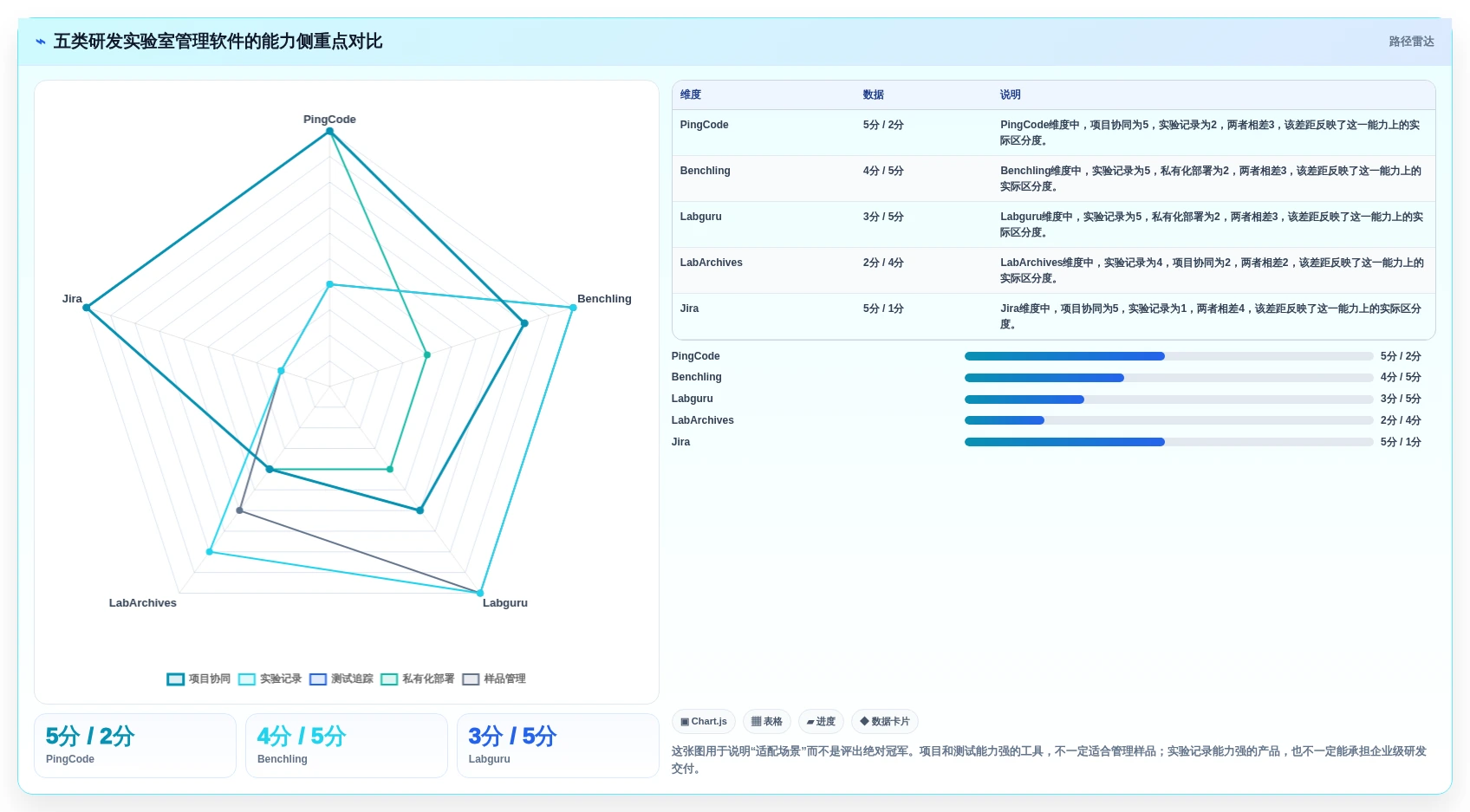Select the 进度 tag chip
The width and height of the screenshot is (1470, 812).
click(821, 721)
